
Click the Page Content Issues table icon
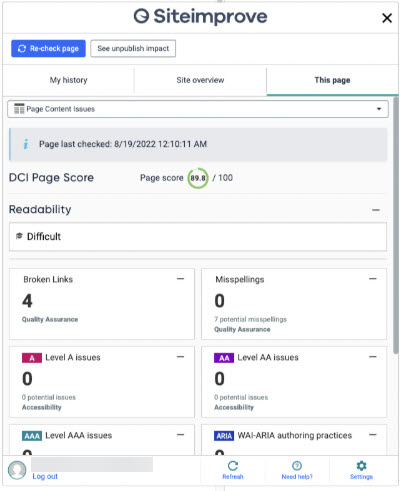[x=19, y=109]
